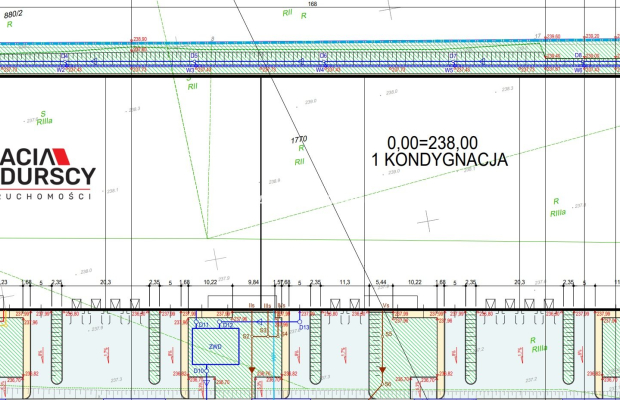The height and width of the screenshot is (400, 620).
Task: Click the parcel number 1770
Action: [298, 139]
